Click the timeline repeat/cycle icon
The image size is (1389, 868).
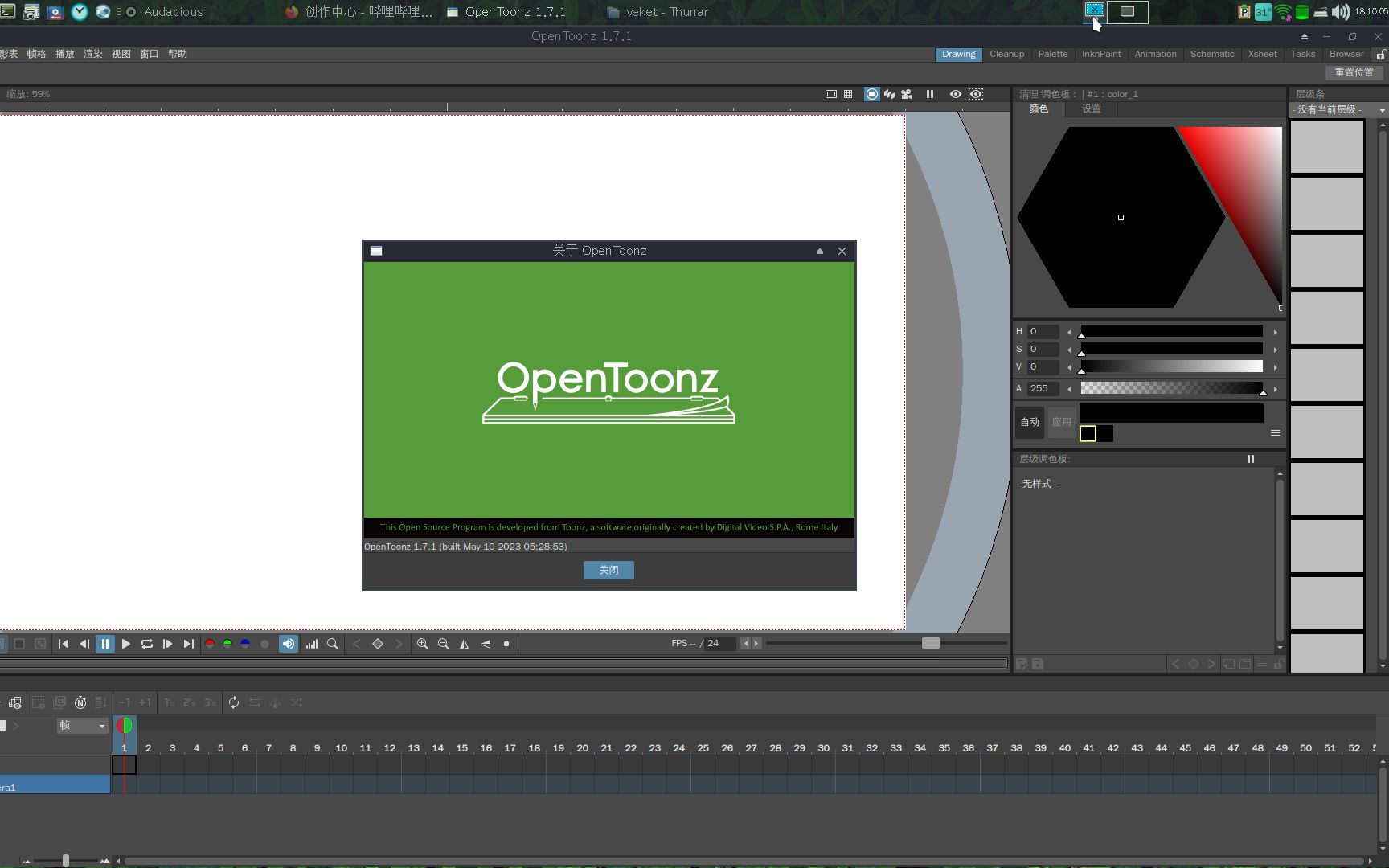click(x=234, y=702)
